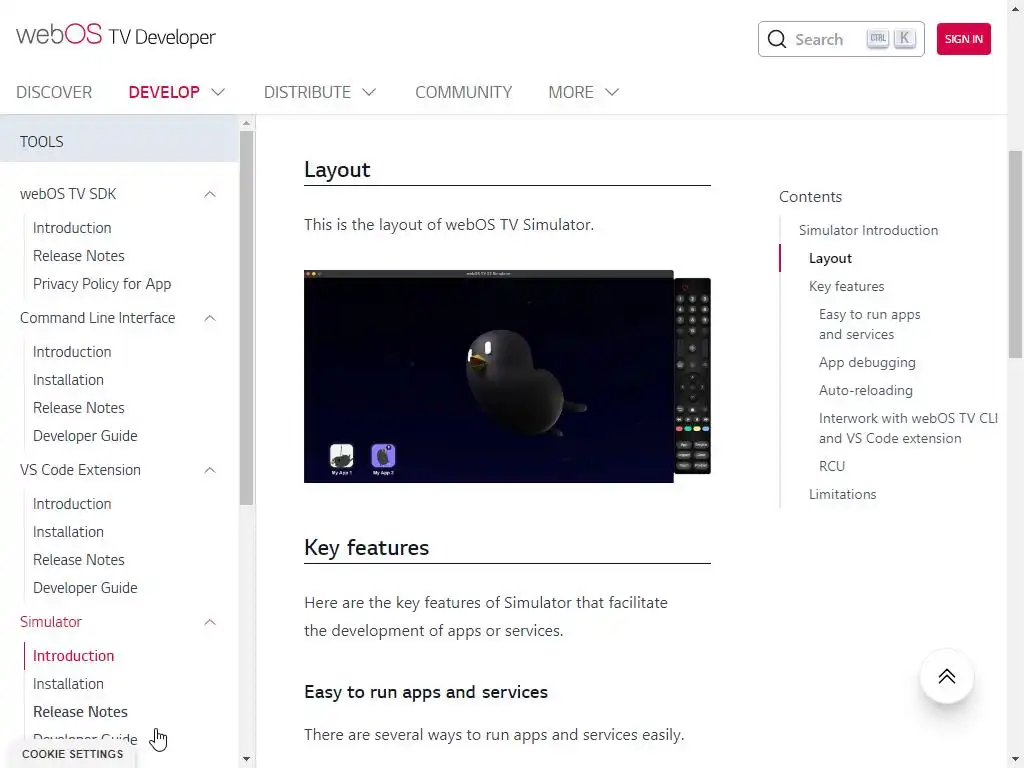Click the My App 1 icon in screenshot
Screen dimensions: 1024x768
[x=341, y=459]
